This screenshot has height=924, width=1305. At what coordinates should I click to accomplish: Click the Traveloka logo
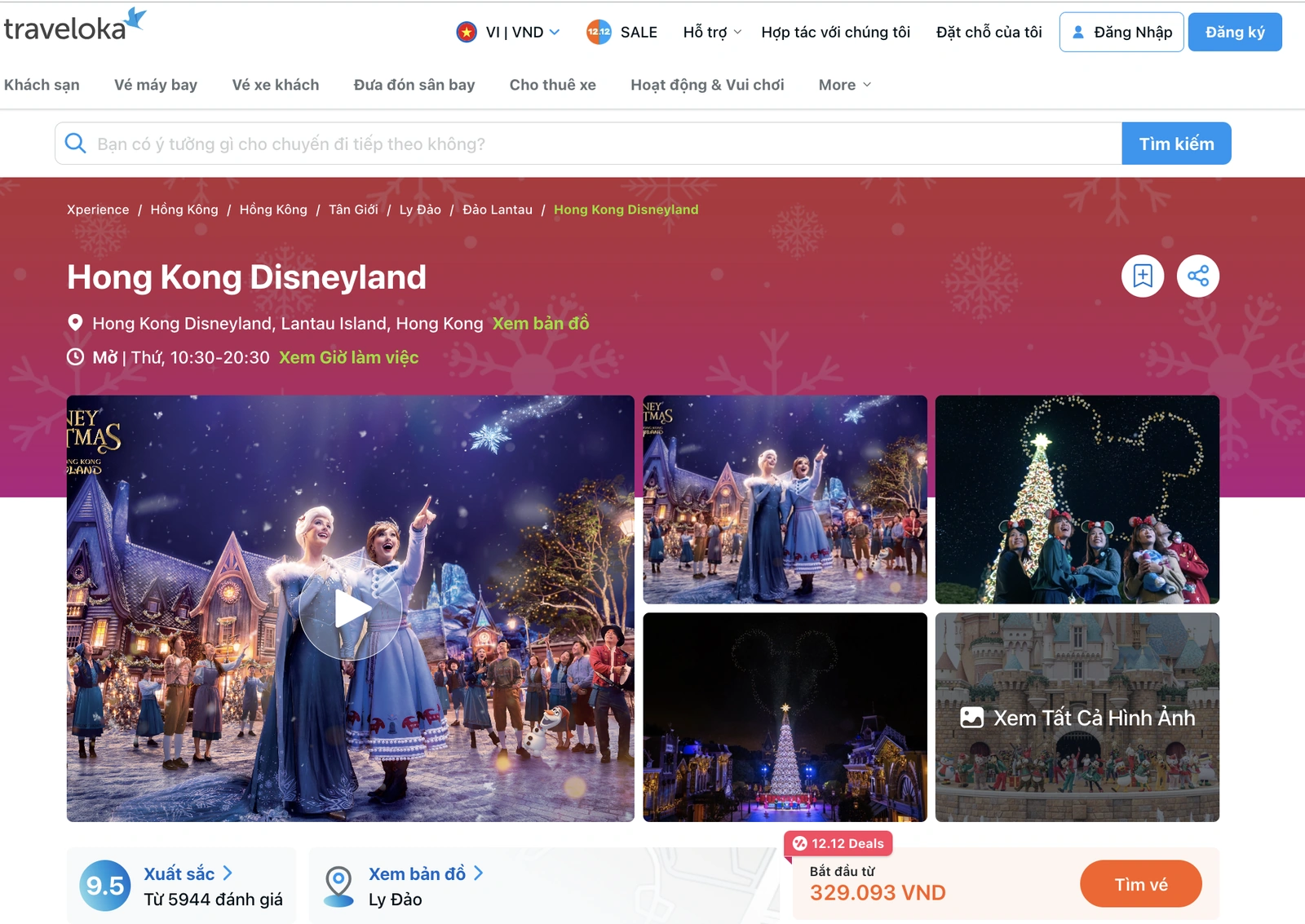point(75,26)
